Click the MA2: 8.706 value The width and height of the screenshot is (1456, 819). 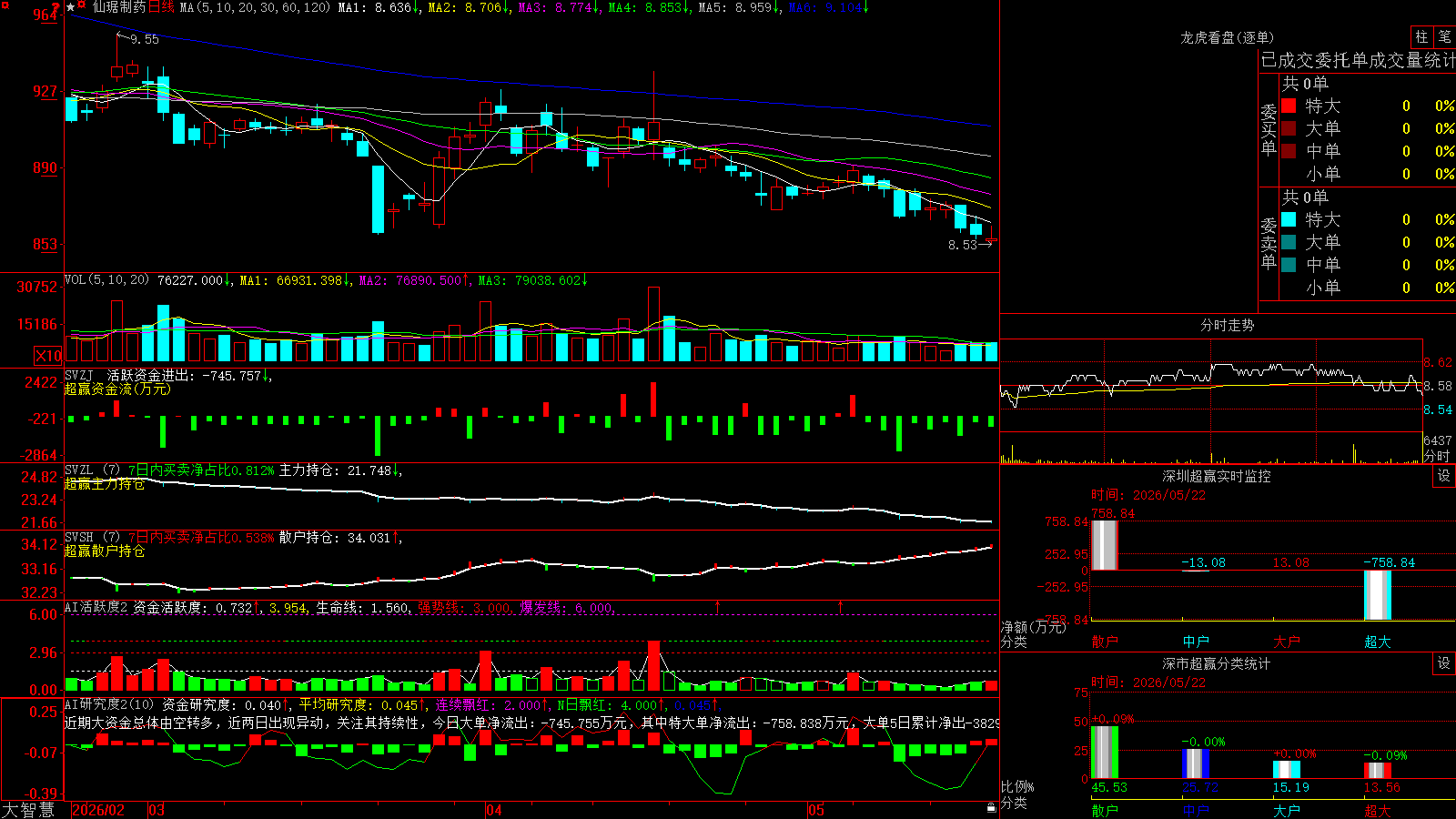click(x=469, y=7)
